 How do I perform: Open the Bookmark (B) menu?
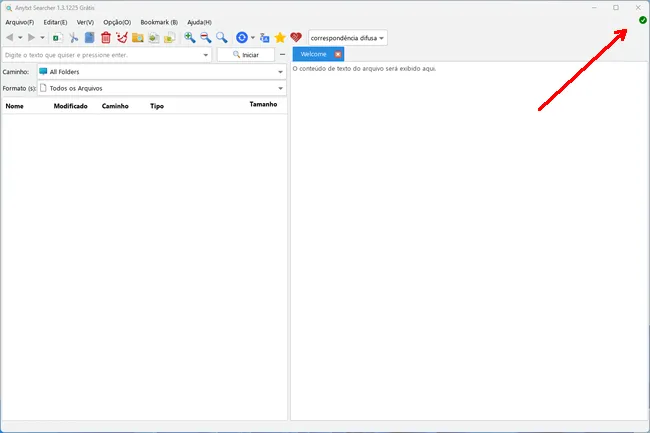159,22
